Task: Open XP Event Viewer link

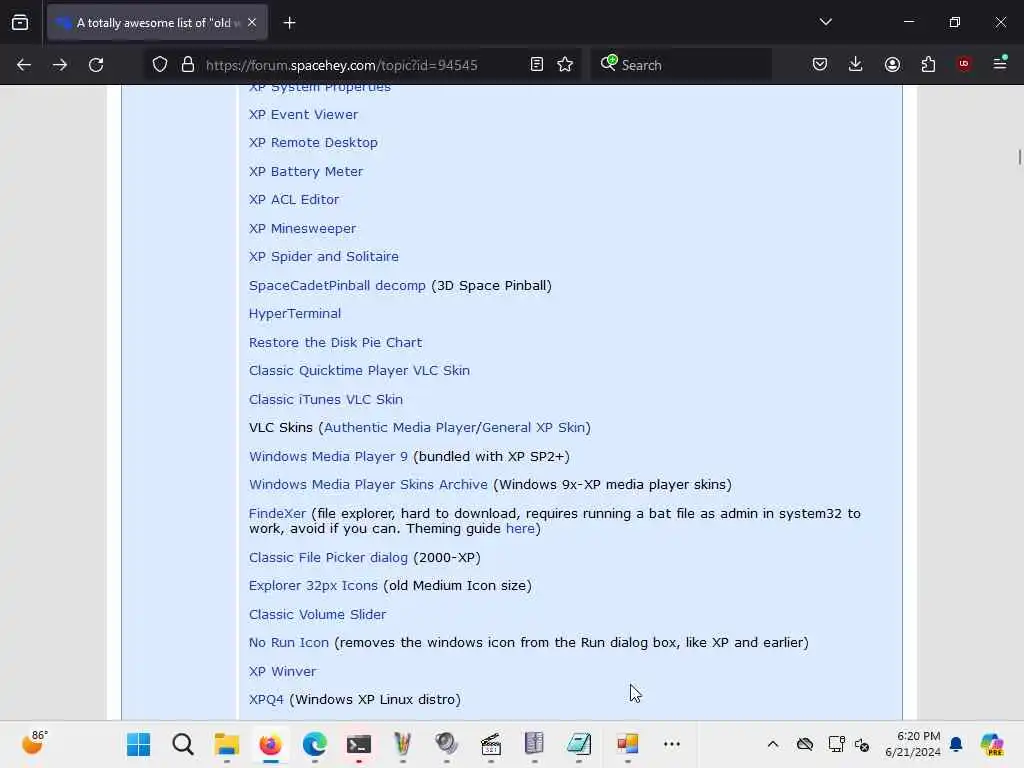Action: 303,114
